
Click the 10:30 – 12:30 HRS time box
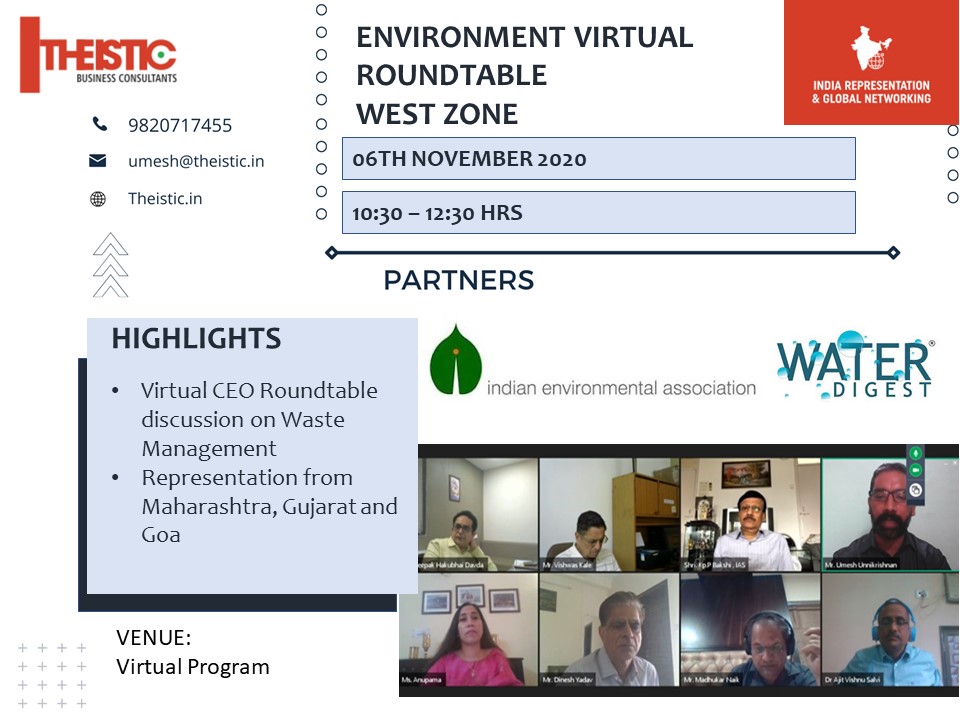coord(598,213)
